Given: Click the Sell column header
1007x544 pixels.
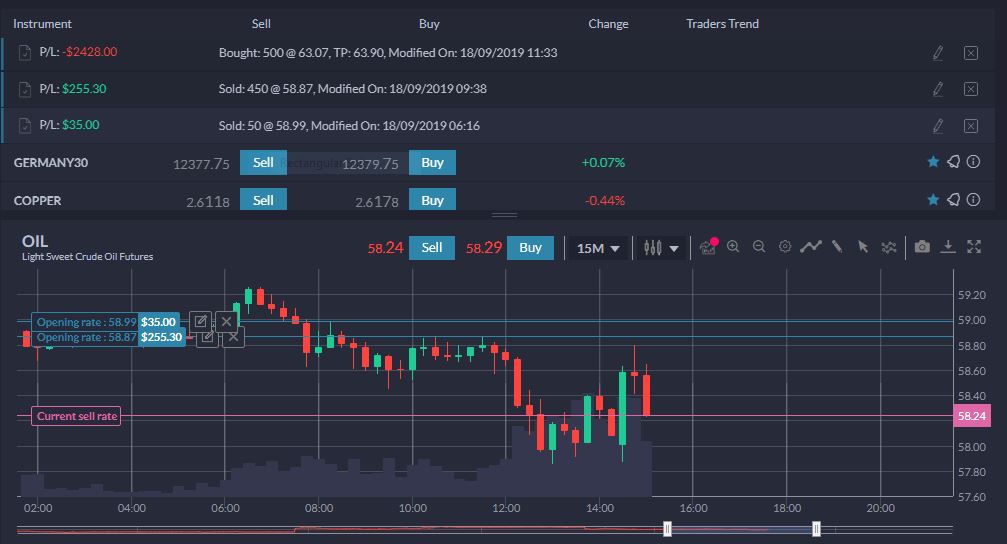Looking at the screenshot, I should point(261,24).
